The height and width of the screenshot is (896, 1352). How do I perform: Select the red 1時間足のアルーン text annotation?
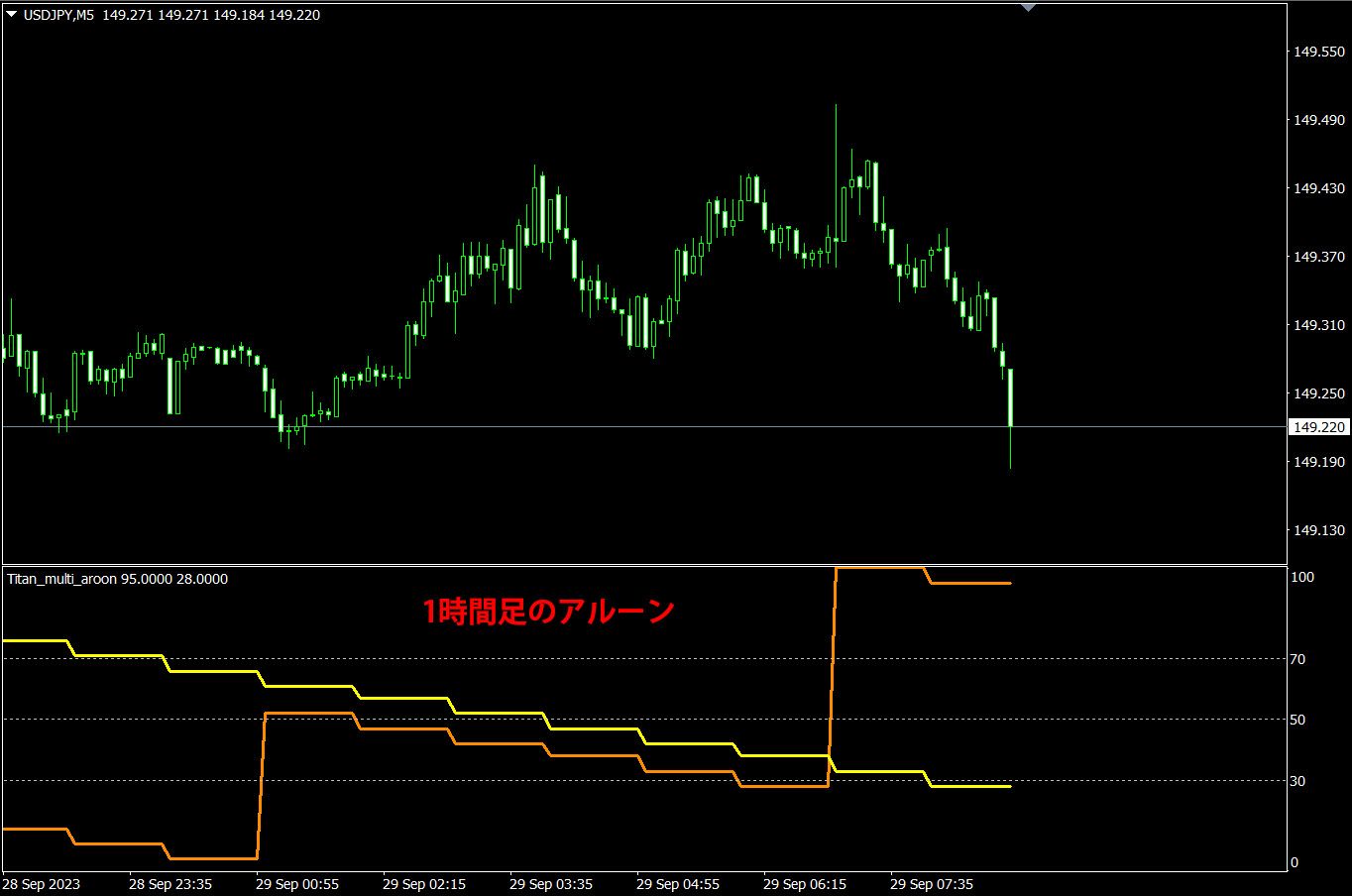click(548, 611)
